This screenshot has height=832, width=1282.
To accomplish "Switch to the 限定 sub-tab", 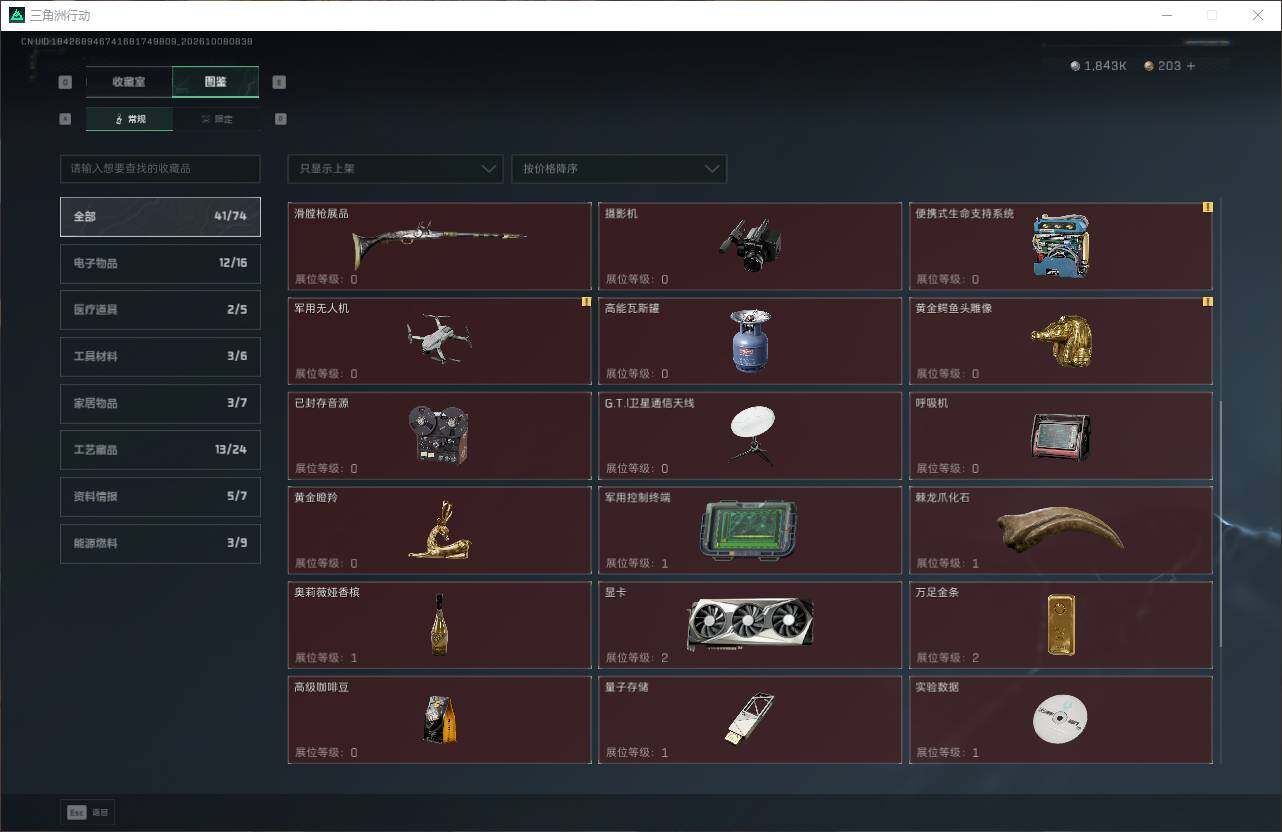I will coord(216,119).
